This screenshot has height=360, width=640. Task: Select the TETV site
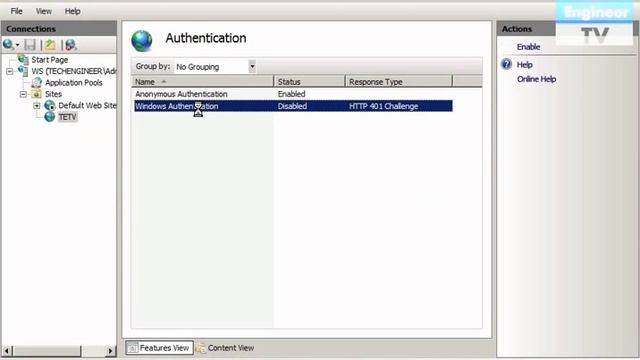point(67,117)
